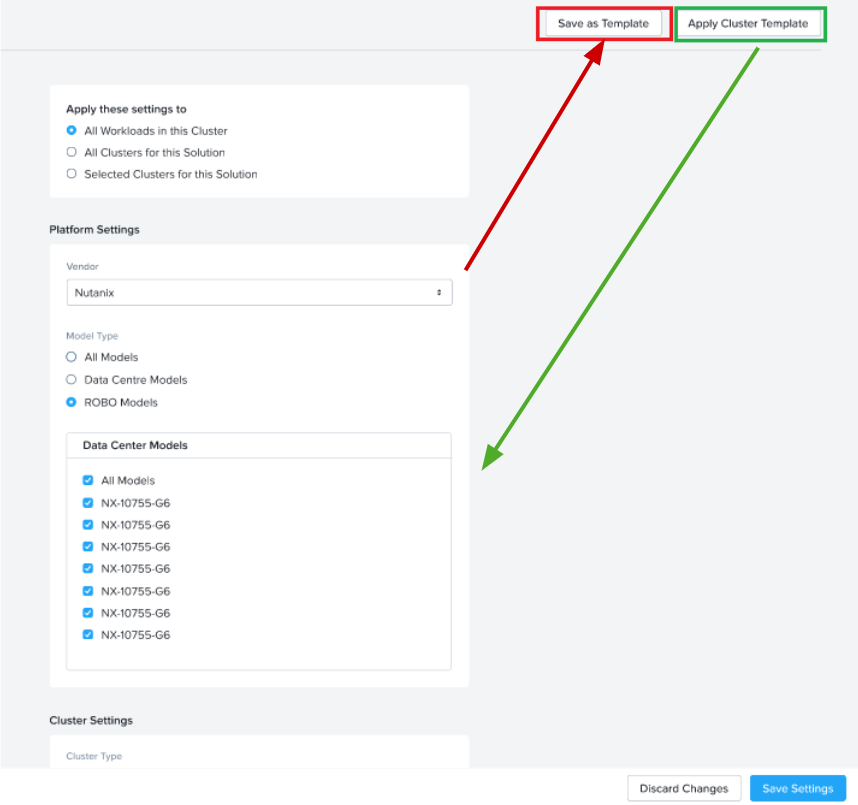
Task: Choose Data Centre Models model type
Action: click(x=71, y=379)
